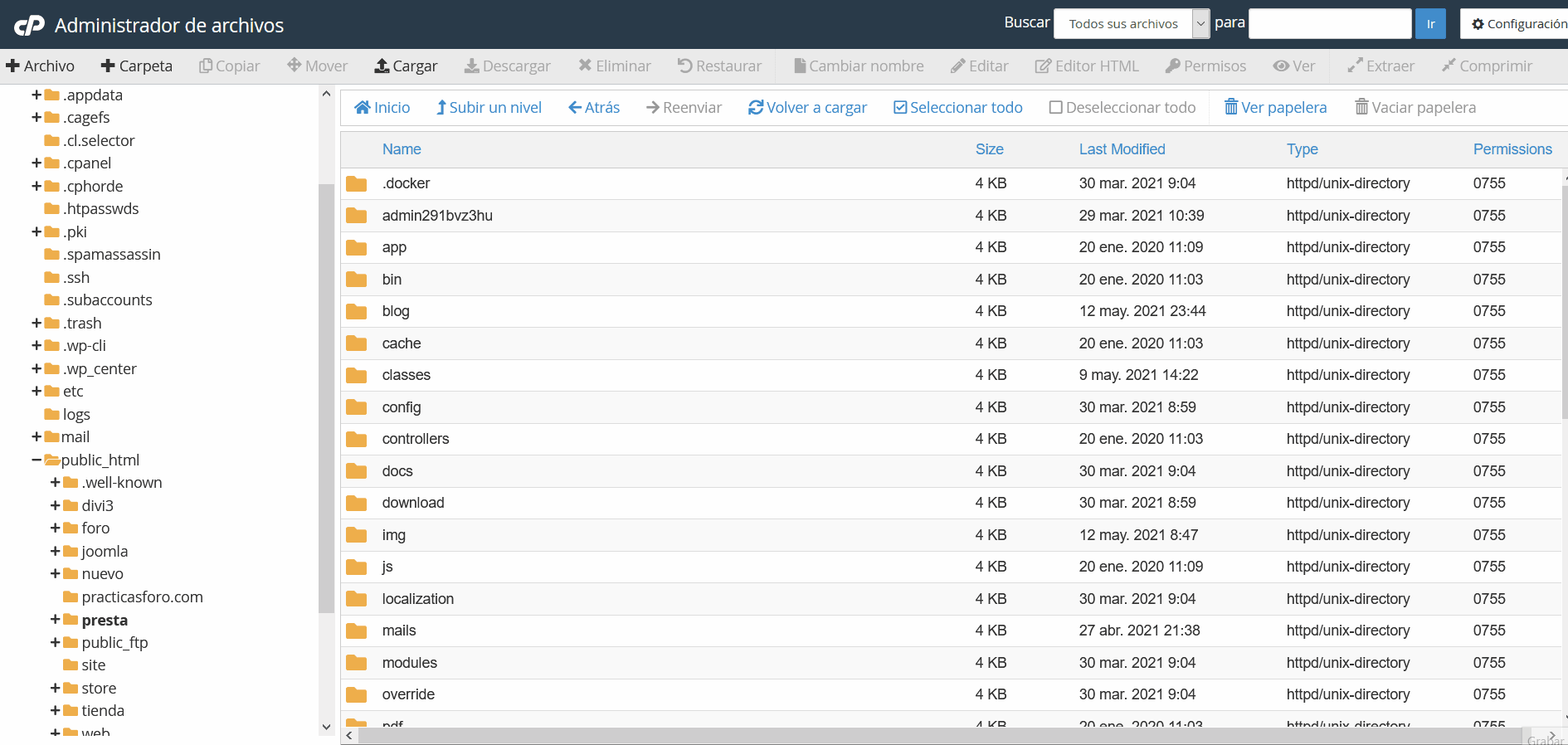
Task: Select the modules folder row
Action: click(950, 663)
